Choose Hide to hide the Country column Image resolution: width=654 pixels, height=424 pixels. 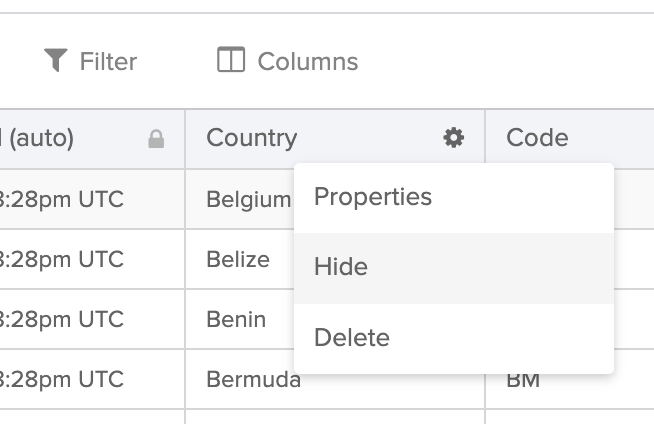click(x=341, y=267)
